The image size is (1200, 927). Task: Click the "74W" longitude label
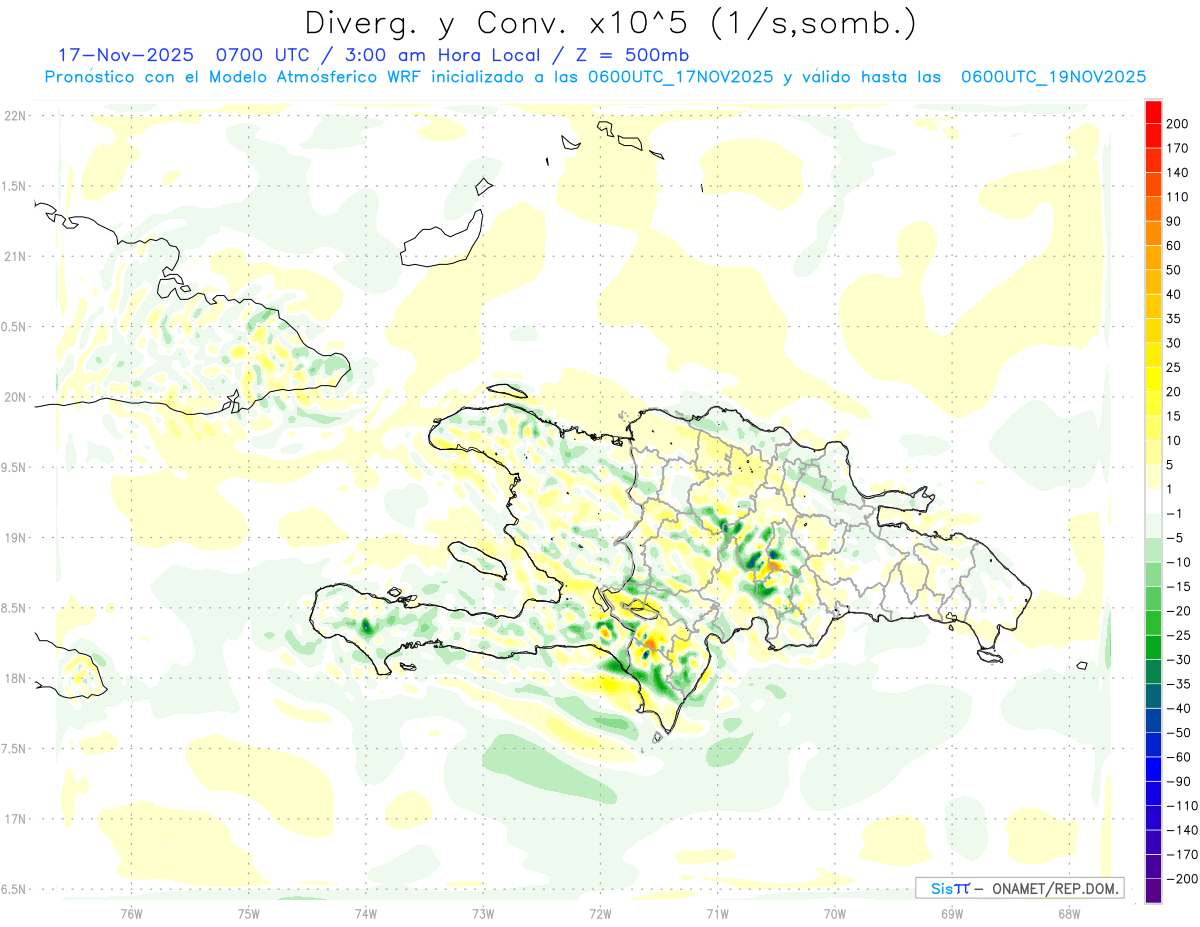point(366,914)
